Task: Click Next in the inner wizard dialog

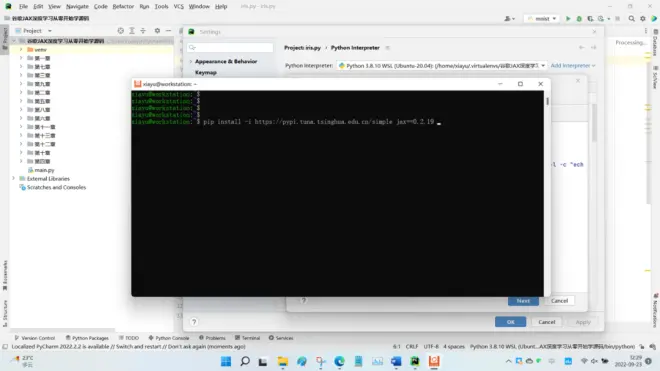Action: [x=523, y=301]
